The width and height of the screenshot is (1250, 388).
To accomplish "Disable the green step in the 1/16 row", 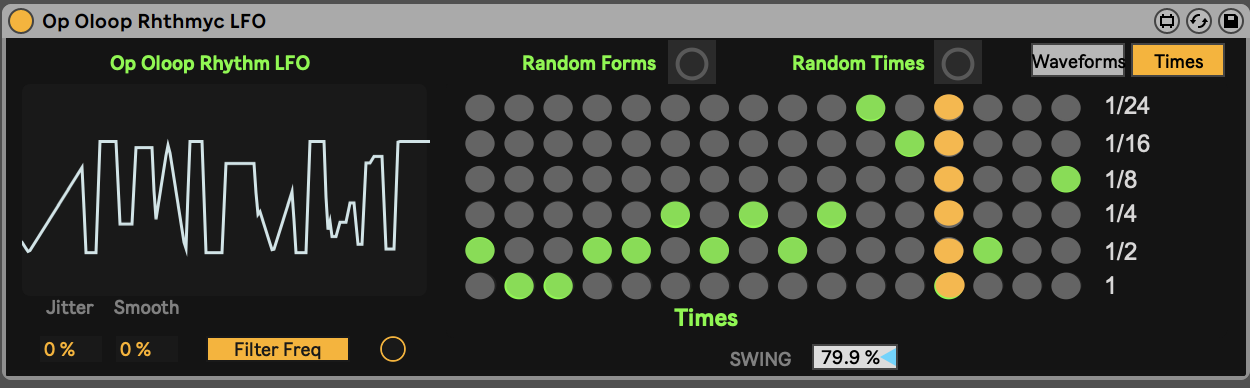I will (909, 144).
